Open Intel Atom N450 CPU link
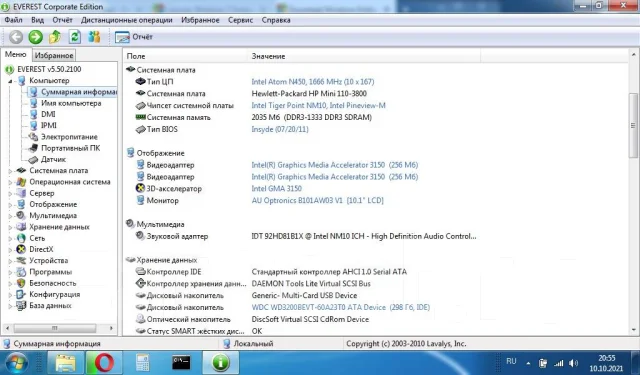Screen dimensions: 640x375 pyautogui.click(x=313, y=82)
